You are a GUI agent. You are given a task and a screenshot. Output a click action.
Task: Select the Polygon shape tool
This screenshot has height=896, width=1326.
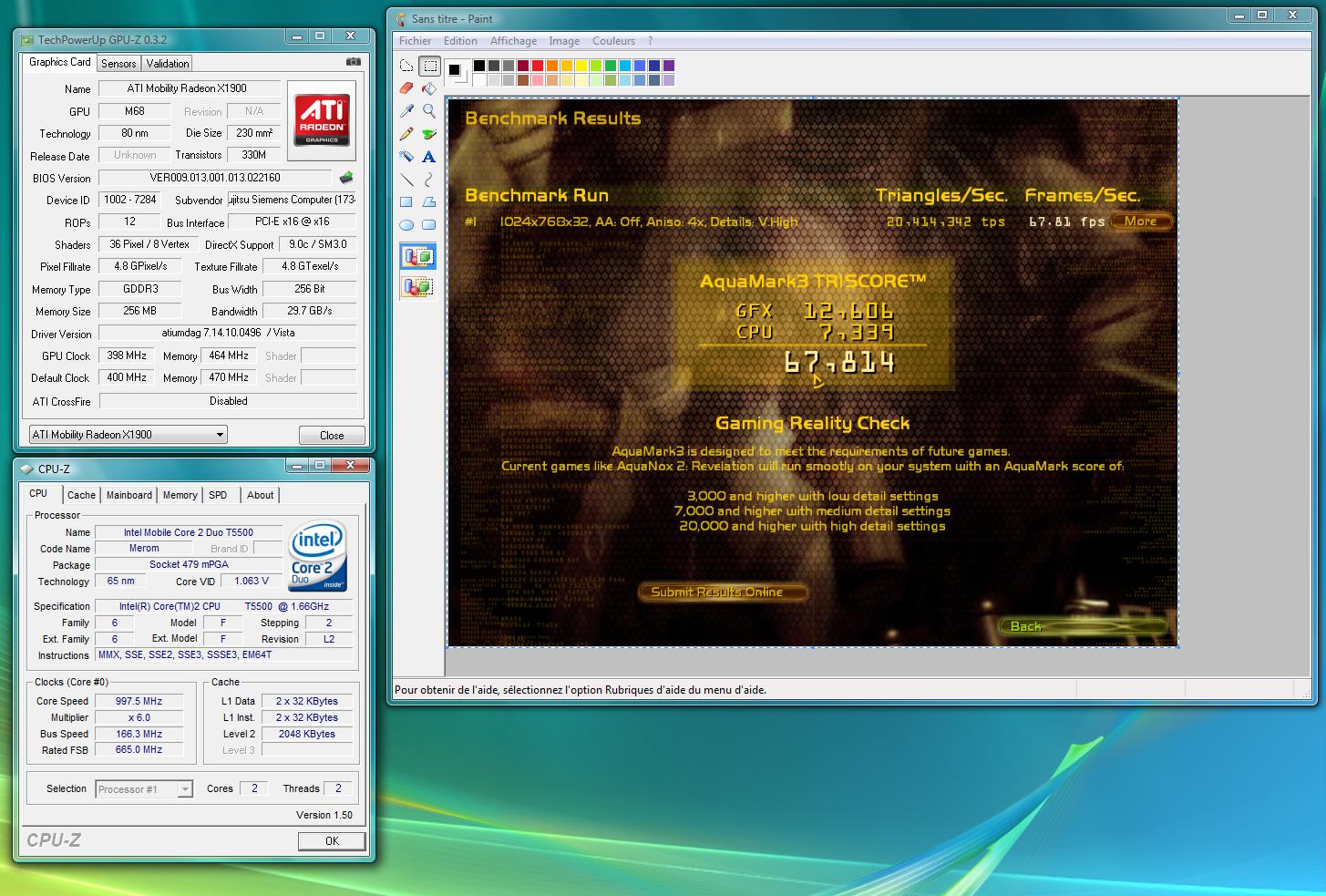(429, 202)
